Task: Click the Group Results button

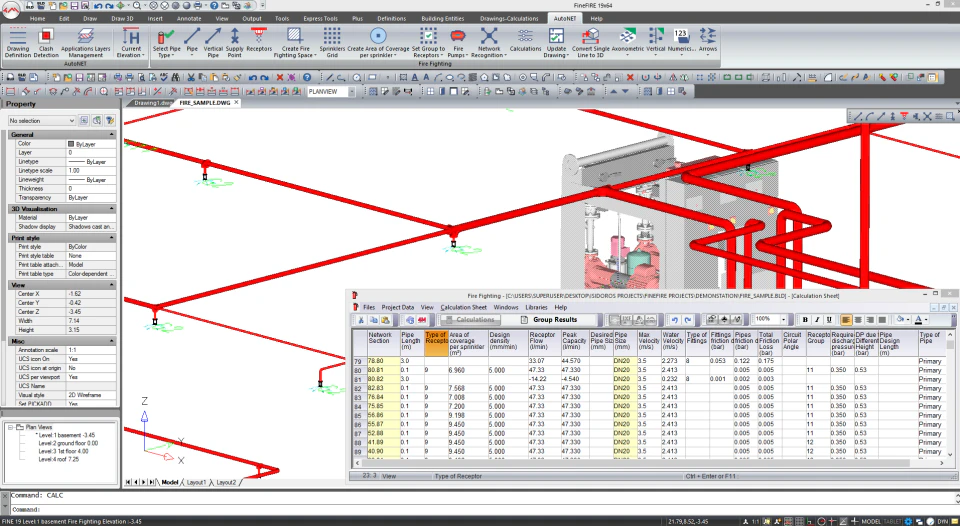Action: click(549, 320)
